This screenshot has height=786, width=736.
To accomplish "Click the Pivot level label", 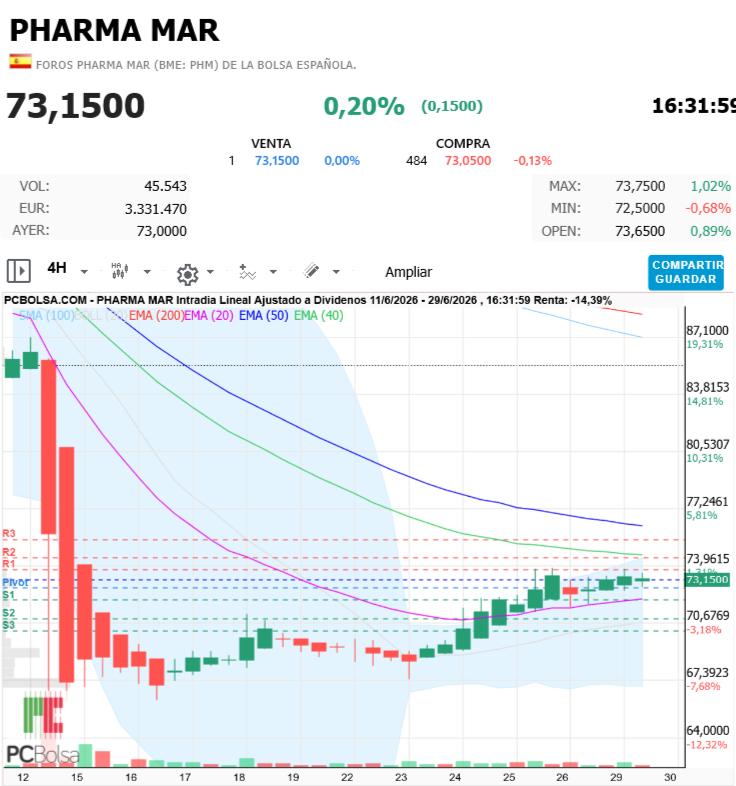I will 16,582.
